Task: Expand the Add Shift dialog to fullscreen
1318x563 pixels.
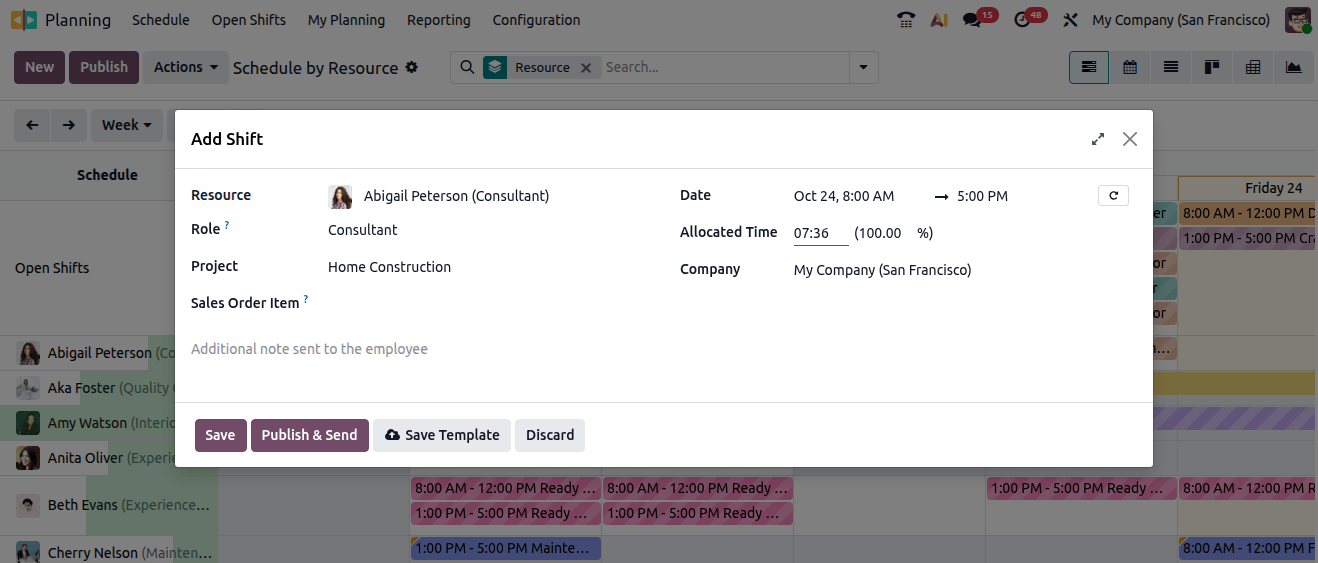Action: 1098,139
